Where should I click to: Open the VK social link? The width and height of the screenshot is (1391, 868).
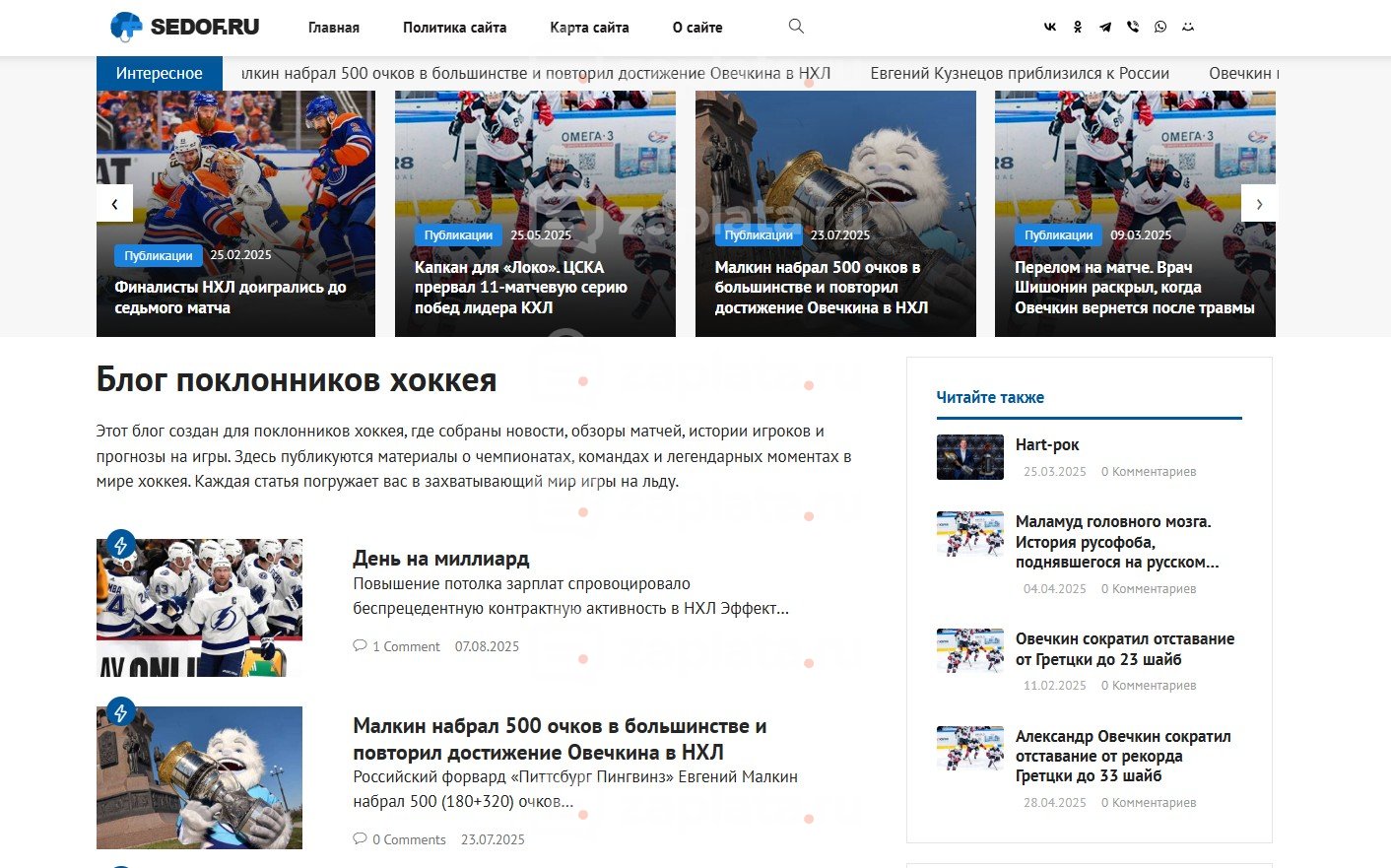coord(1050,28)
